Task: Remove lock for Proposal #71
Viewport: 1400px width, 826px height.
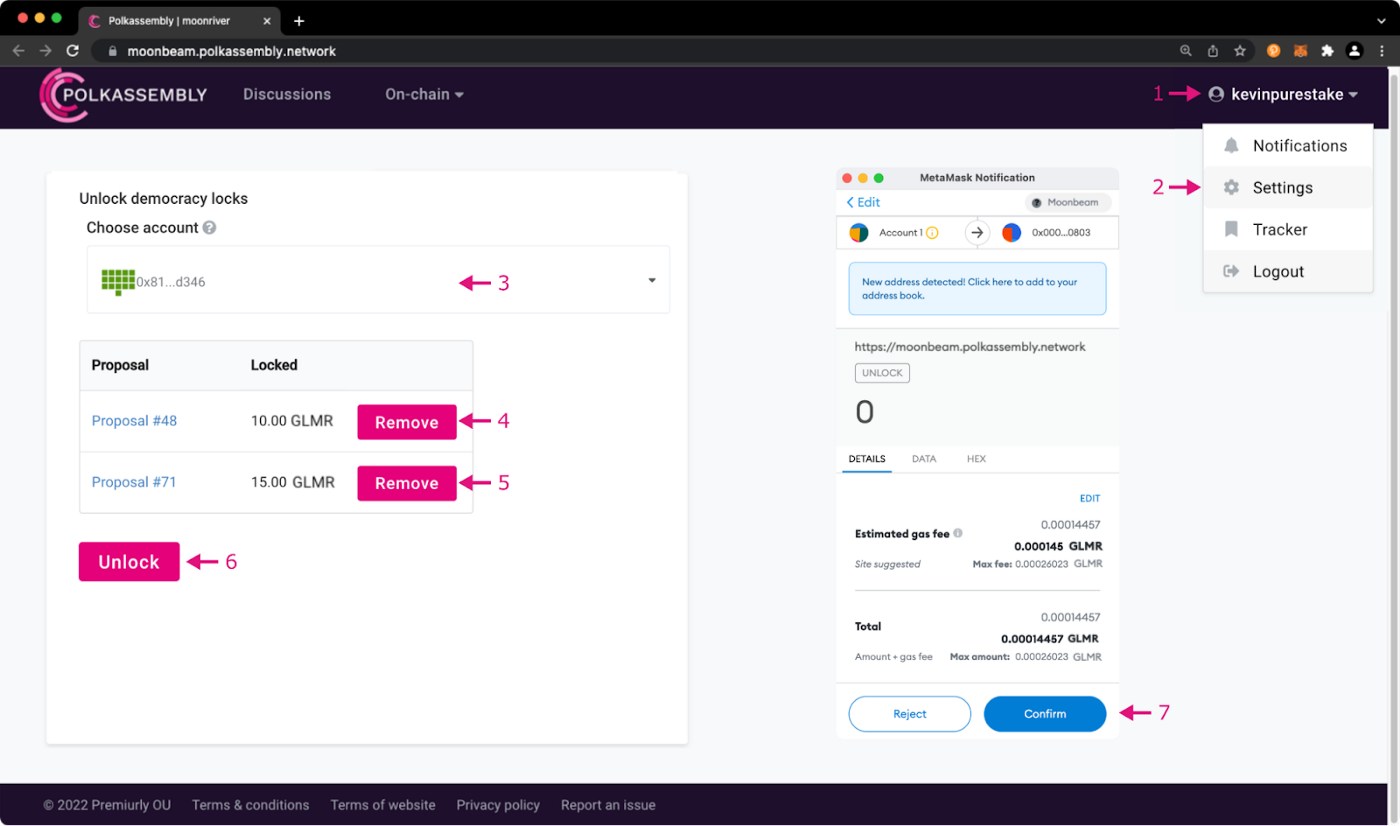Action: (407, 483)
